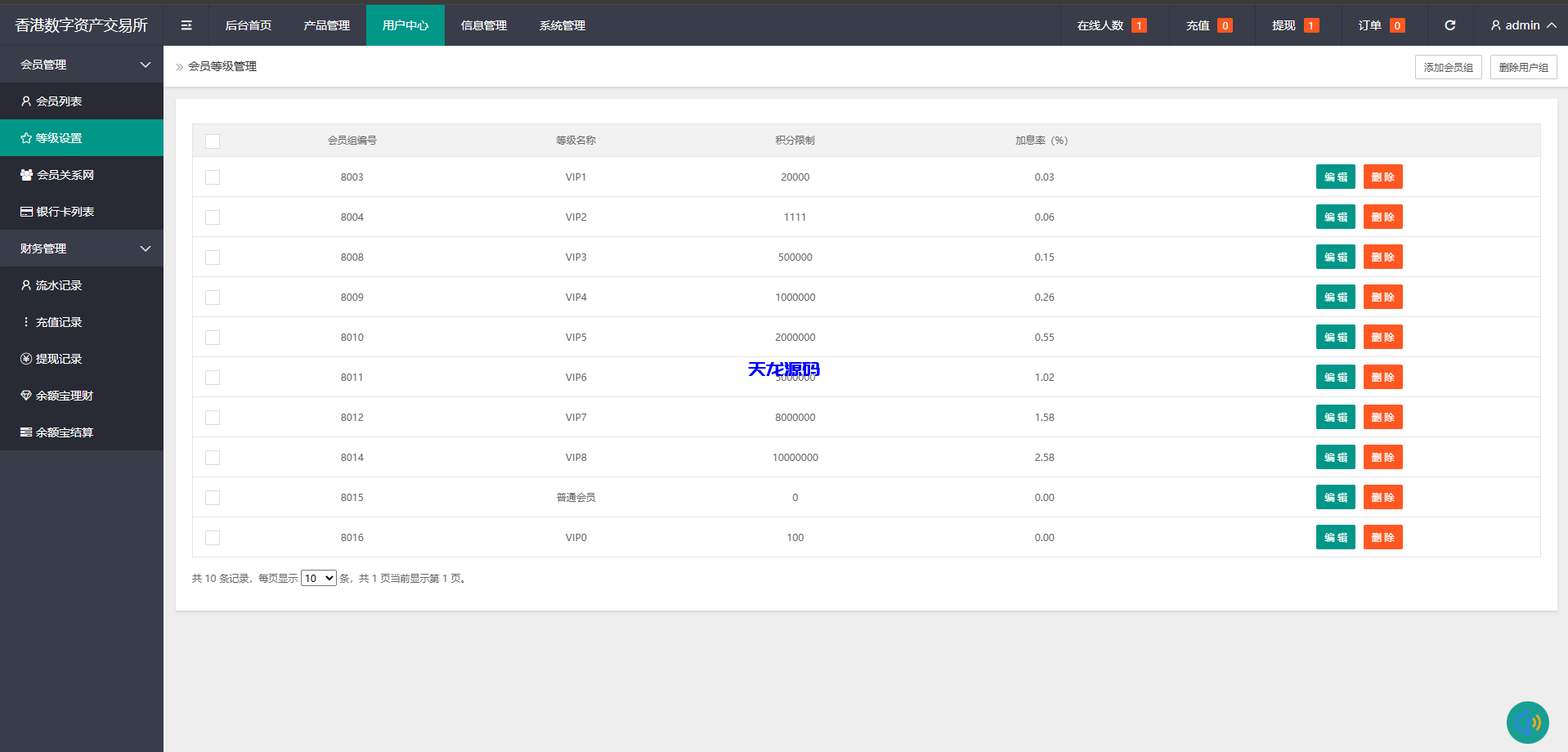1568x752 pixels.
Task: Expand the admin account dropdown
Action: [x=1520, y=25]
